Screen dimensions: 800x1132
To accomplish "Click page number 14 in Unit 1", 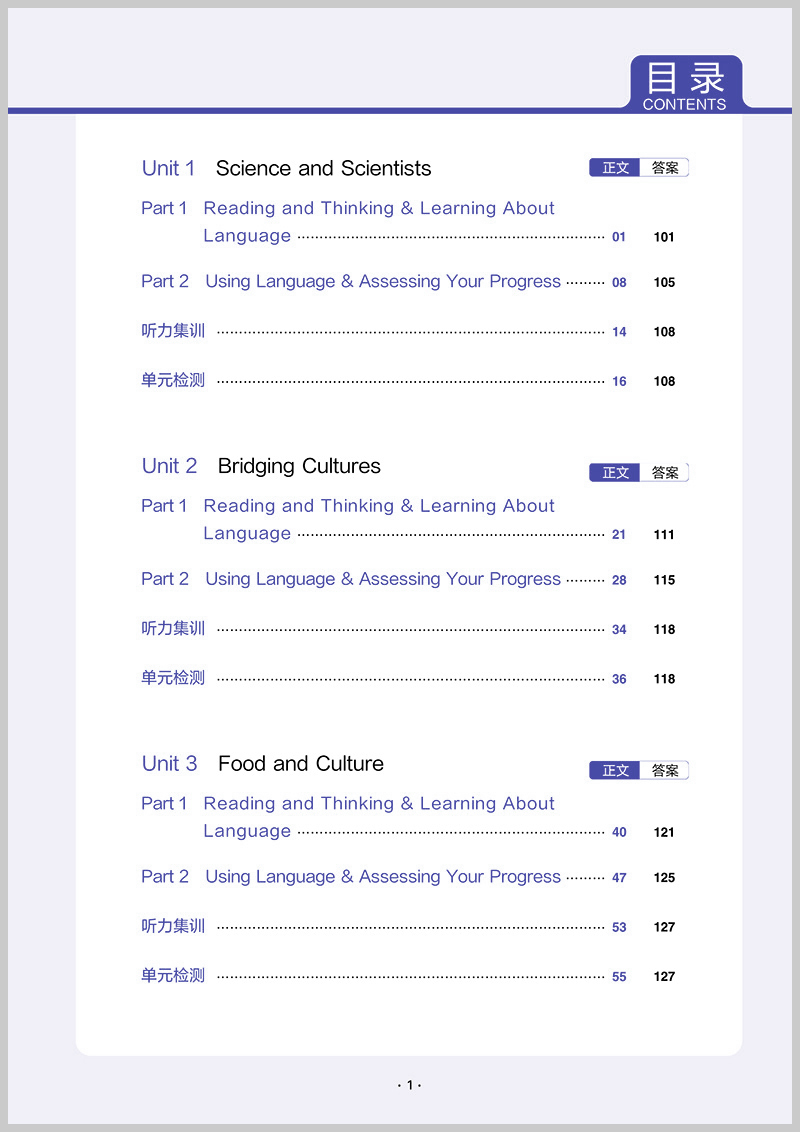I will [x=619, y=332].
